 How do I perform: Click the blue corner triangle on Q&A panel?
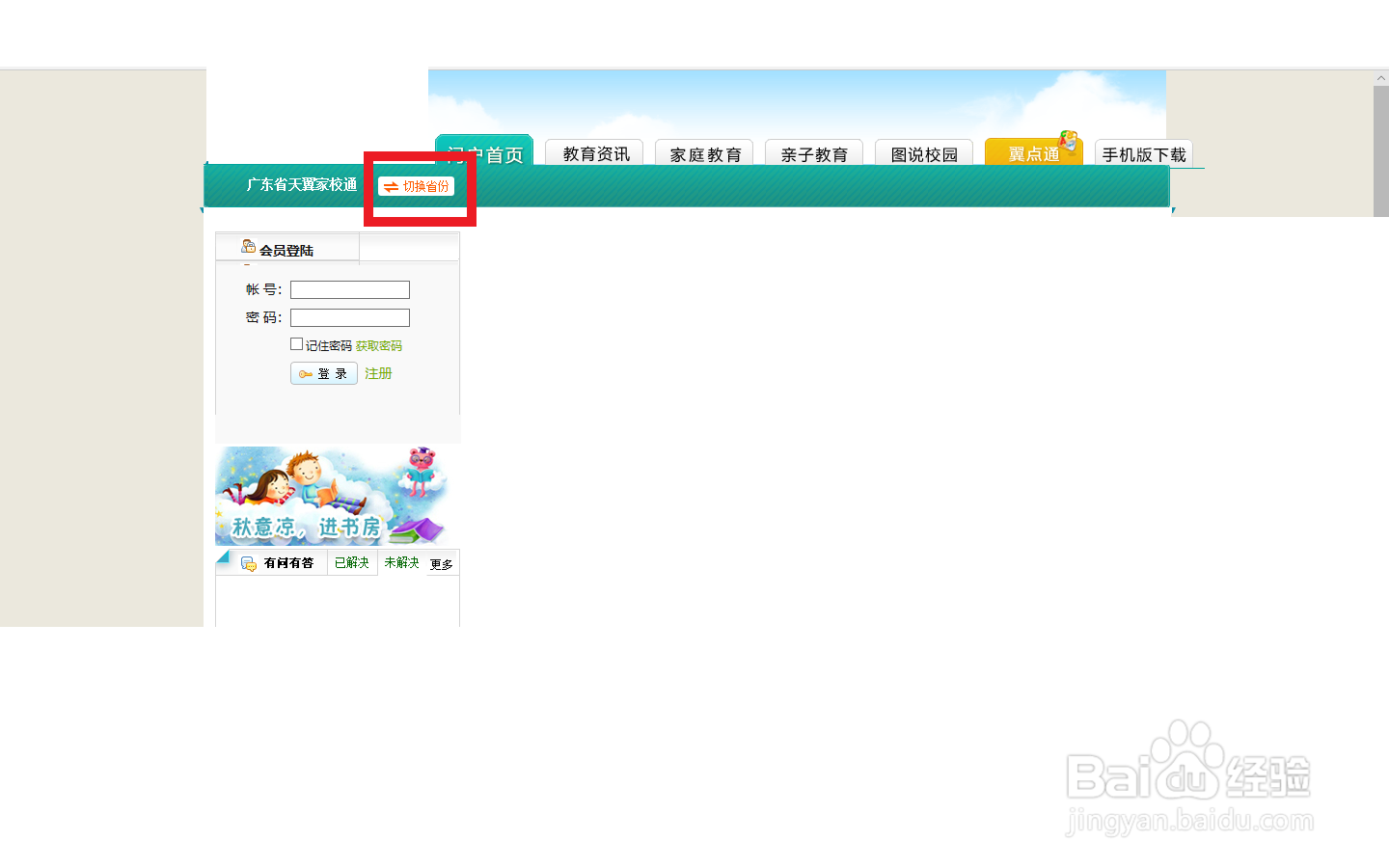(x=222, y=556)
